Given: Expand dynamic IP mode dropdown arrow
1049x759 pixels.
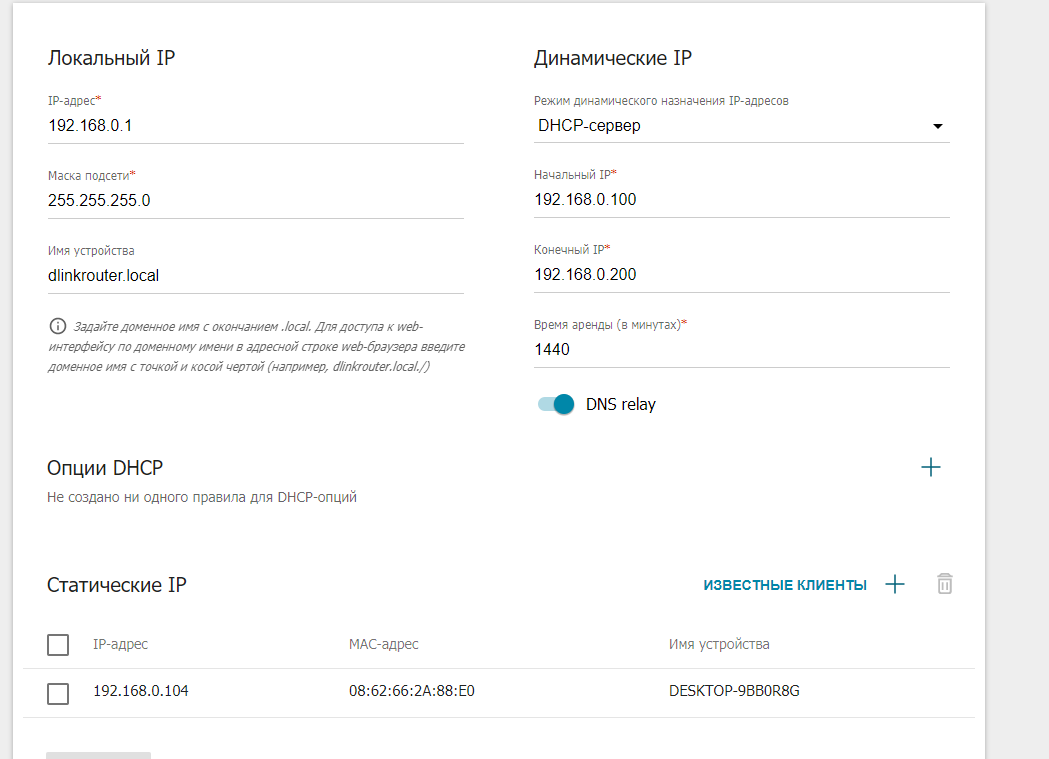Looking at the screenshot, I should (938, 126).
